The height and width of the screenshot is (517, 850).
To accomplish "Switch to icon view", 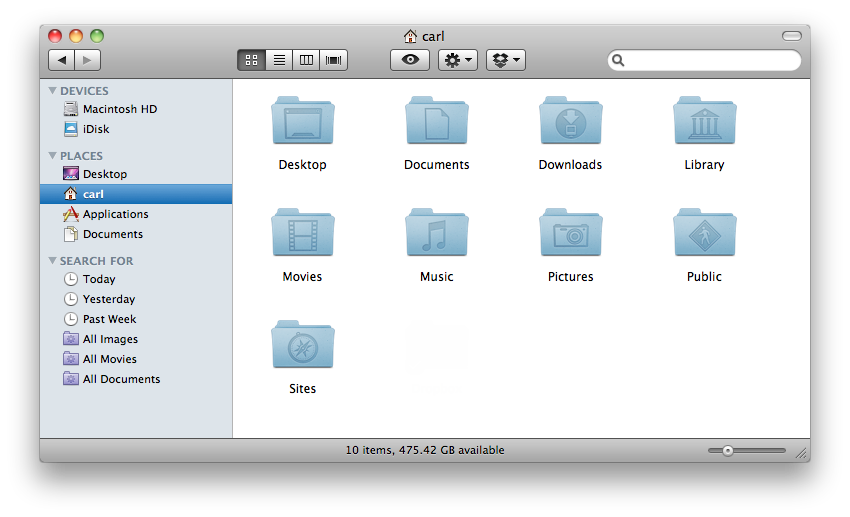I will click(x=252, y=60).
